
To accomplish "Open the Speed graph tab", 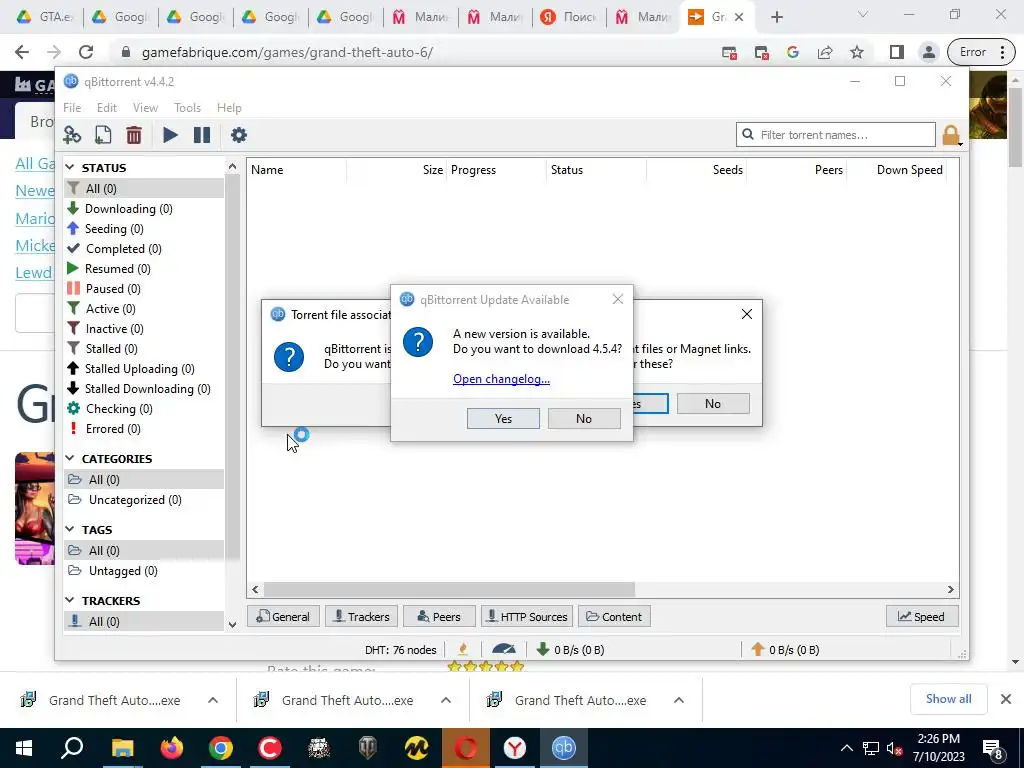I will coord(922,616).
